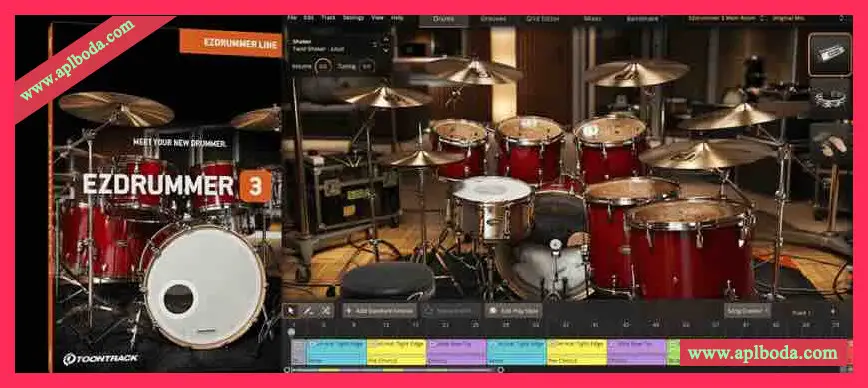
Task: Open the Help menu
Action: pyautogui.click(x=397, y=18)
